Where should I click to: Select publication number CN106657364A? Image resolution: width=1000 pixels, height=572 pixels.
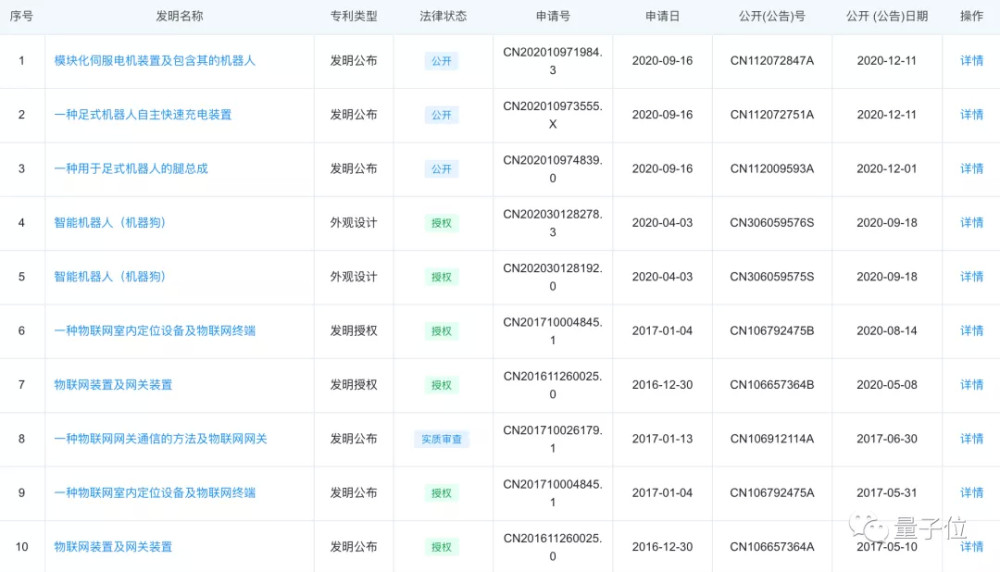point(772,546)
